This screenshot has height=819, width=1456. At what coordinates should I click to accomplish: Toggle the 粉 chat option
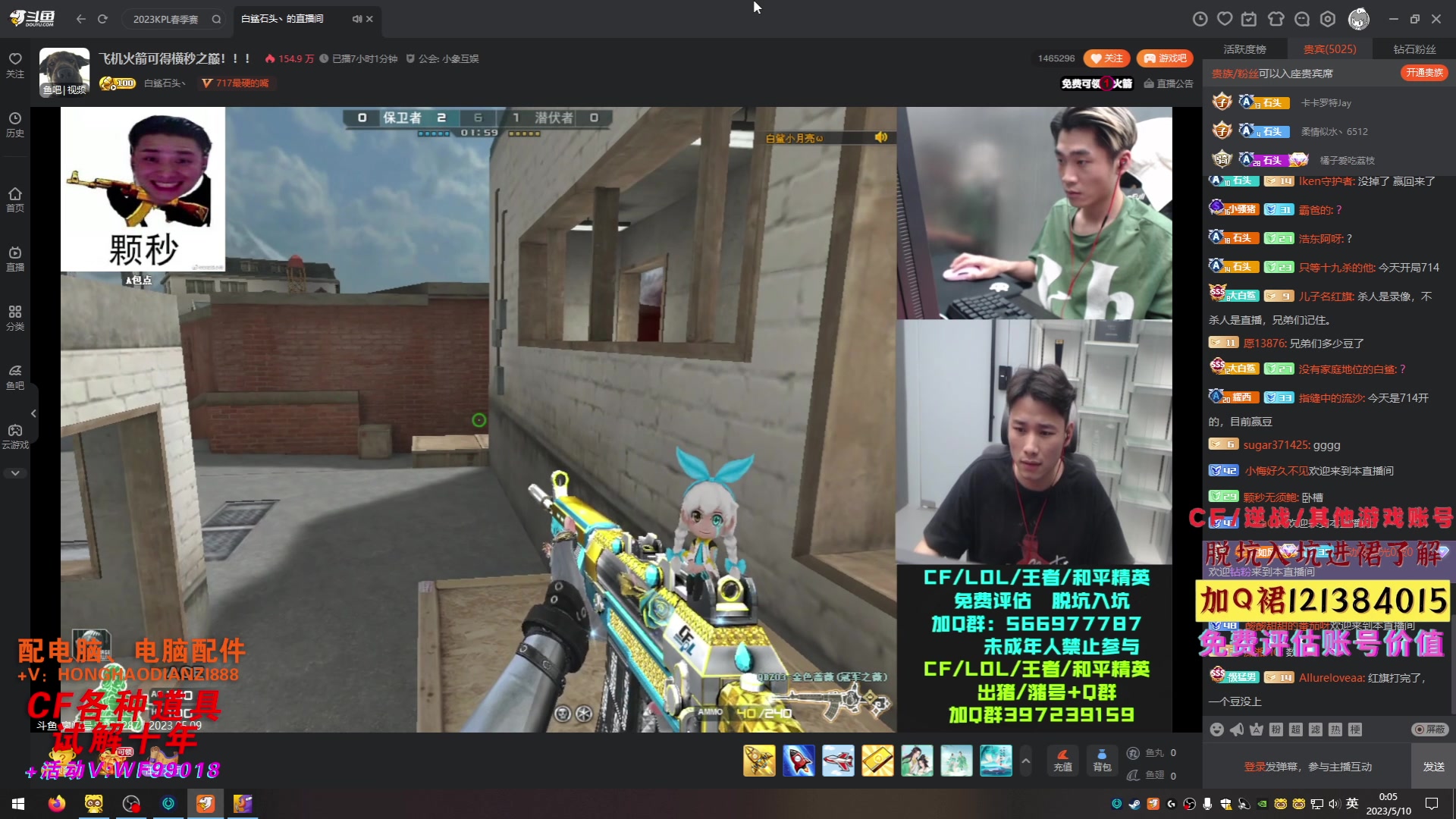tap(1276, 730)
